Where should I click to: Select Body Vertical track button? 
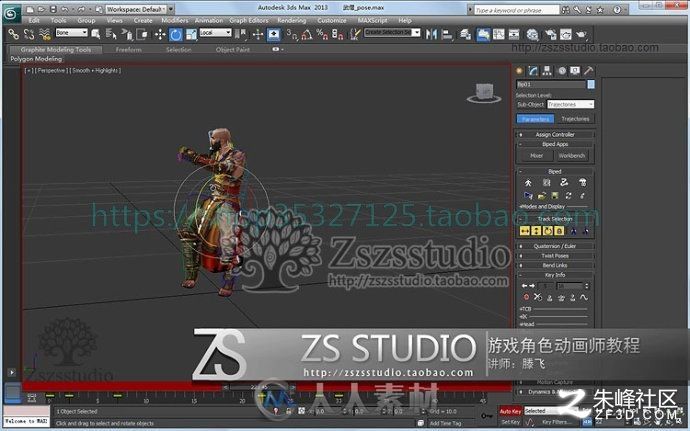(536, 231)
